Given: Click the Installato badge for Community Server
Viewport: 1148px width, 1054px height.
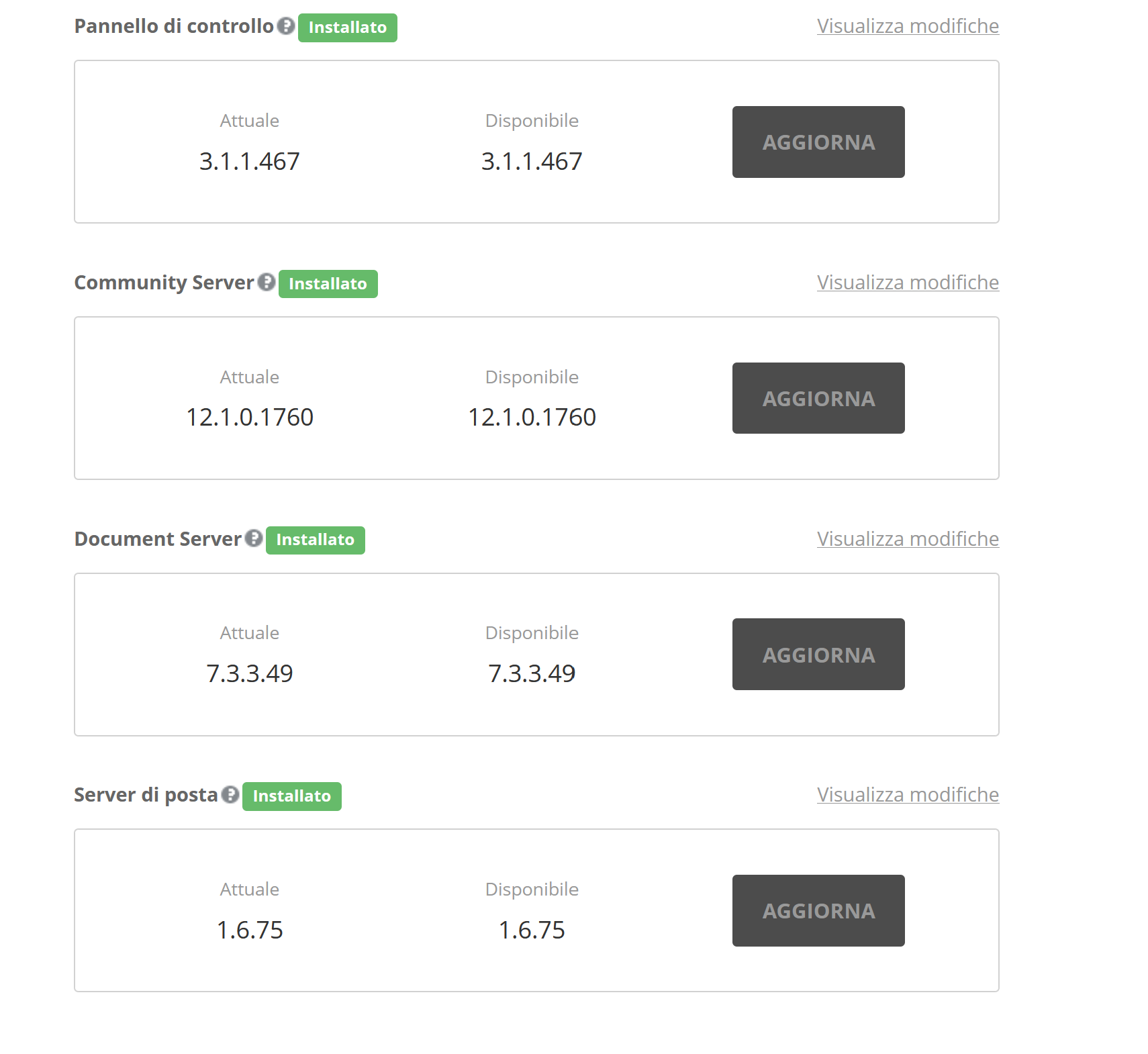Looking at the screenshot, I should 328,283.
